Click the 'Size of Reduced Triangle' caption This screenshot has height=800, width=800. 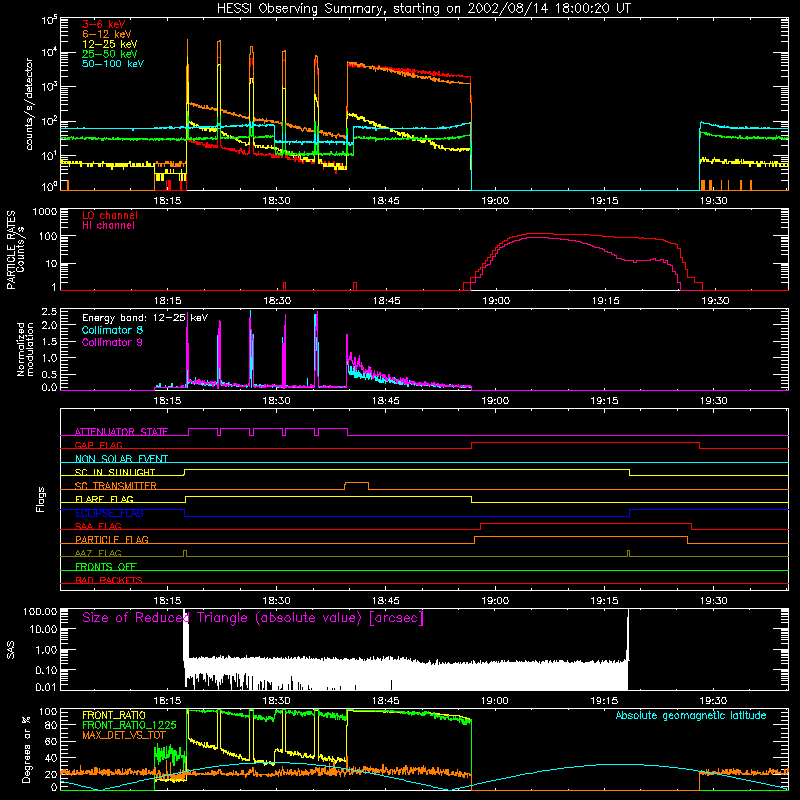pyautogui.click(x=253, y=618)
